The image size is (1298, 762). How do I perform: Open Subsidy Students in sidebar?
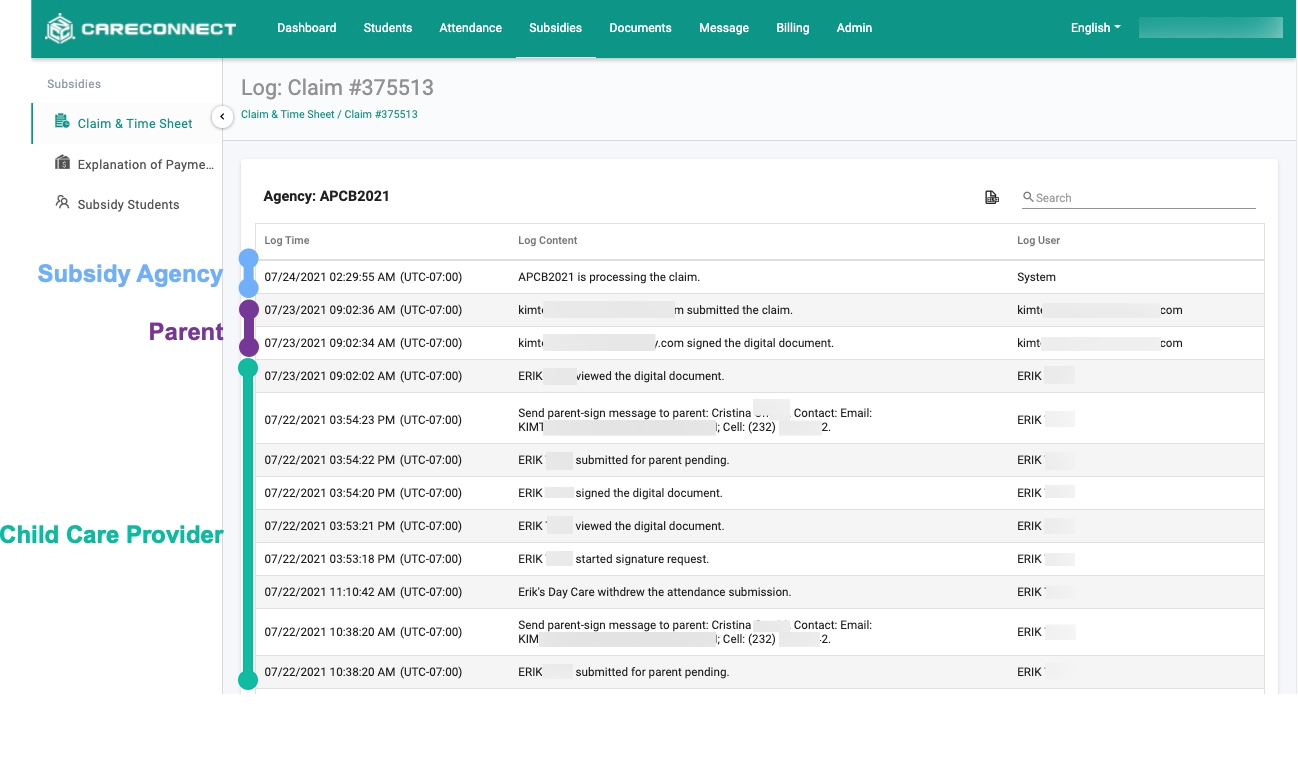tap(128, 204)
